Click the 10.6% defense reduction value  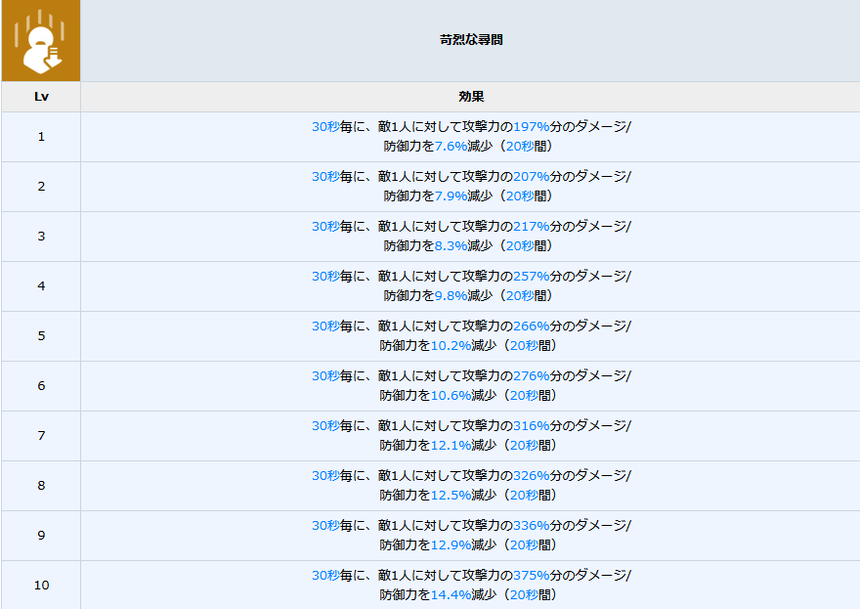[451, 396]
